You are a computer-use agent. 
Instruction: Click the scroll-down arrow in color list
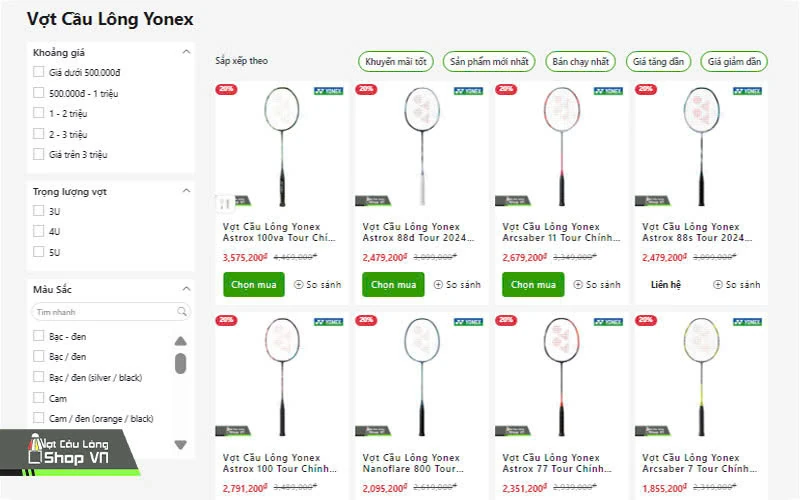180,444
